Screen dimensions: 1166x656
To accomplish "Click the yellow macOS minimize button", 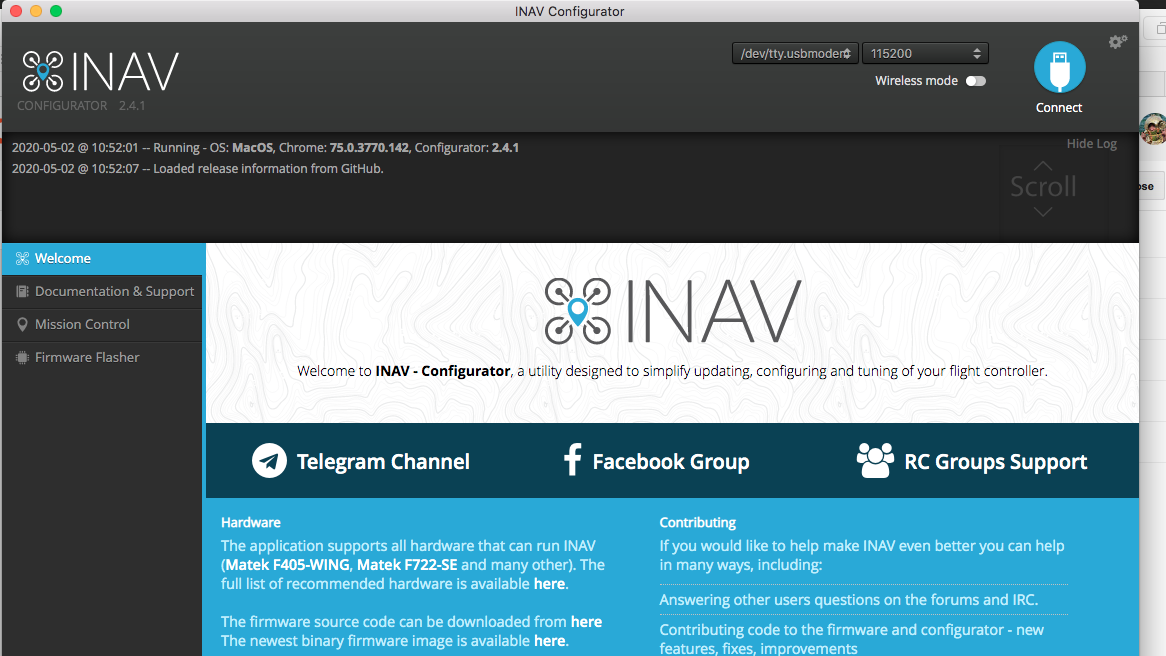I will pos(36,11).
